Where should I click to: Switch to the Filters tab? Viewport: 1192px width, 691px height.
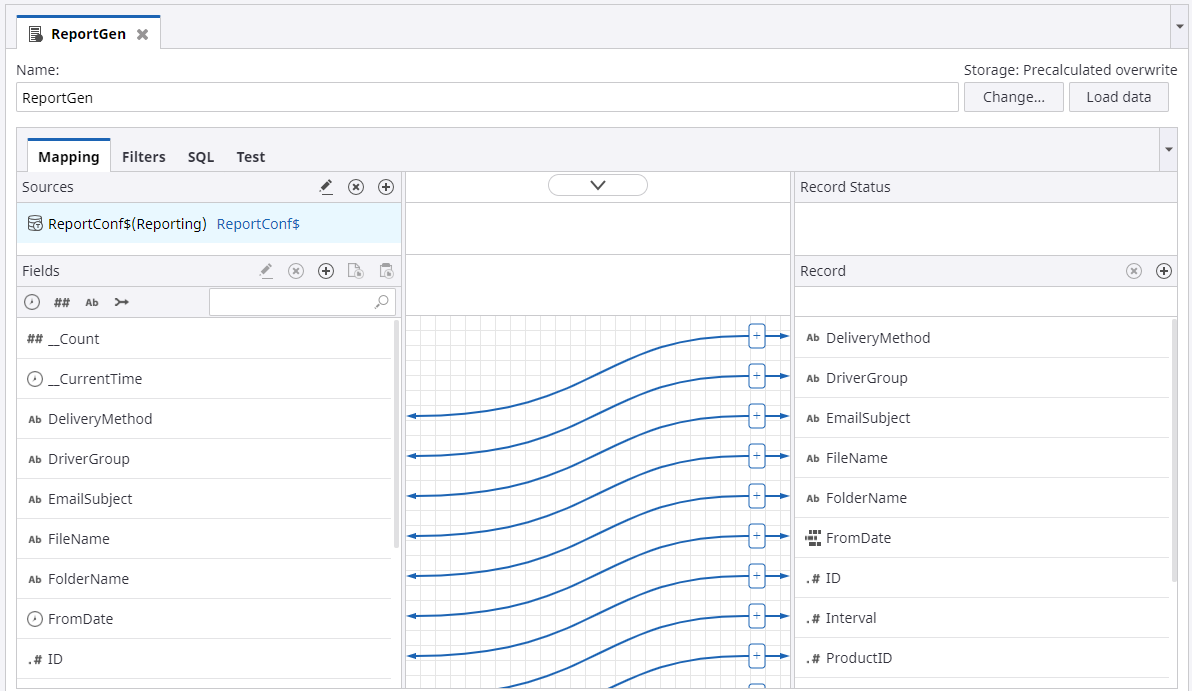143,157
